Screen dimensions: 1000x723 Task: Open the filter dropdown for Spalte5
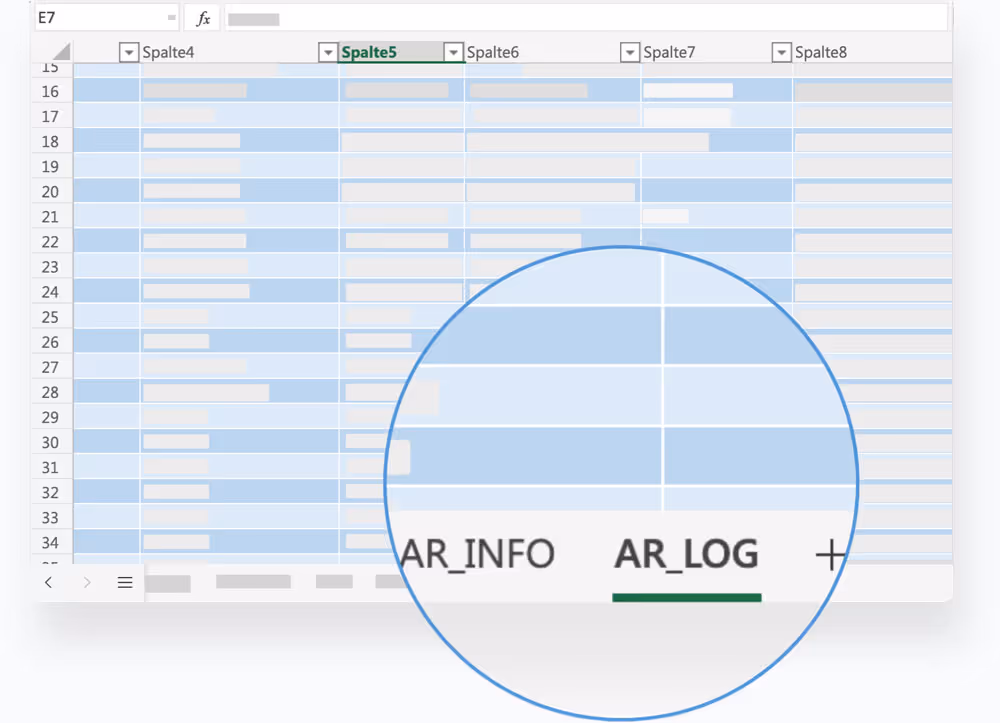[328, 51]
